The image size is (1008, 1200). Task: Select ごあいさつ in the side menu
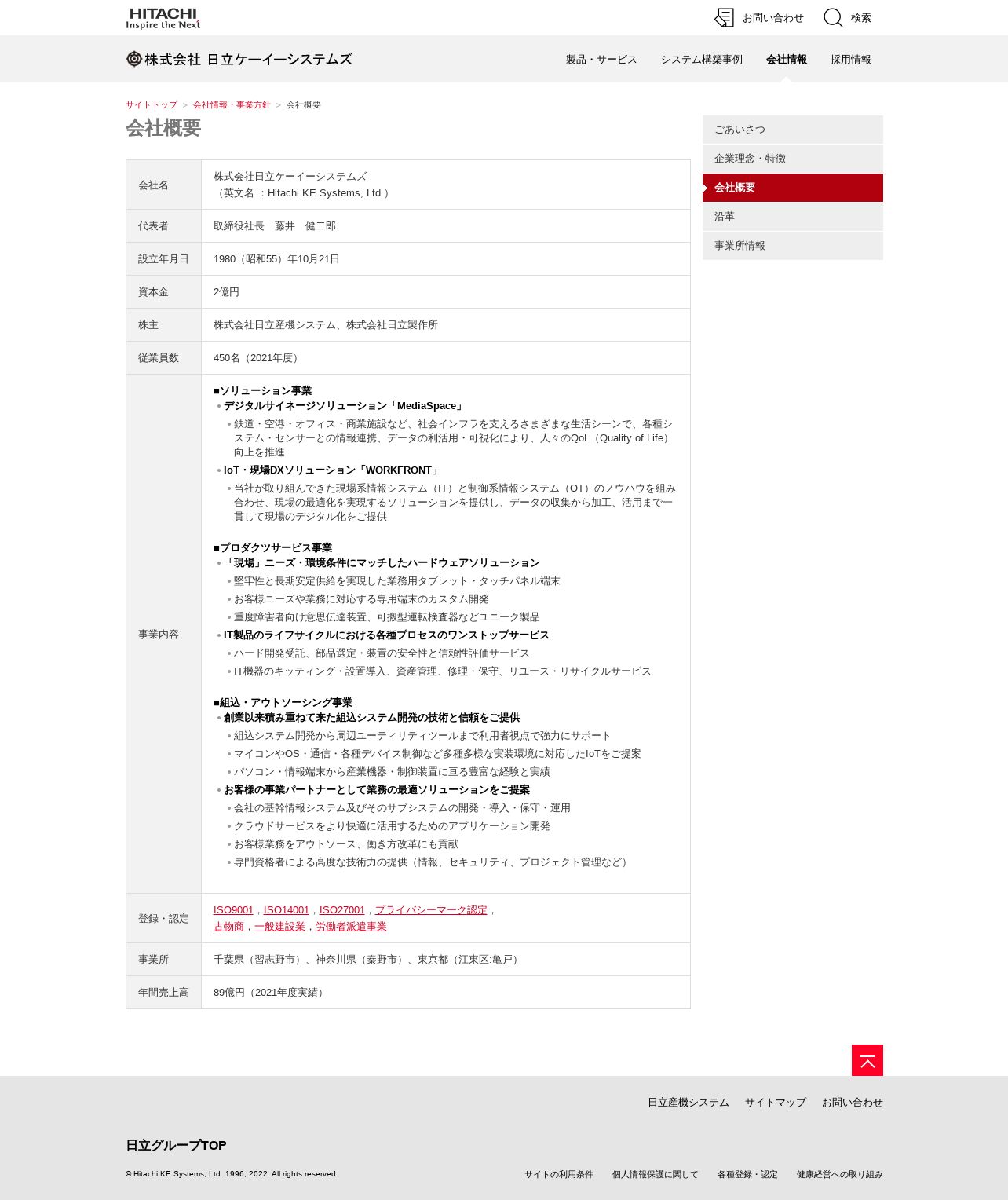point(793,130)
